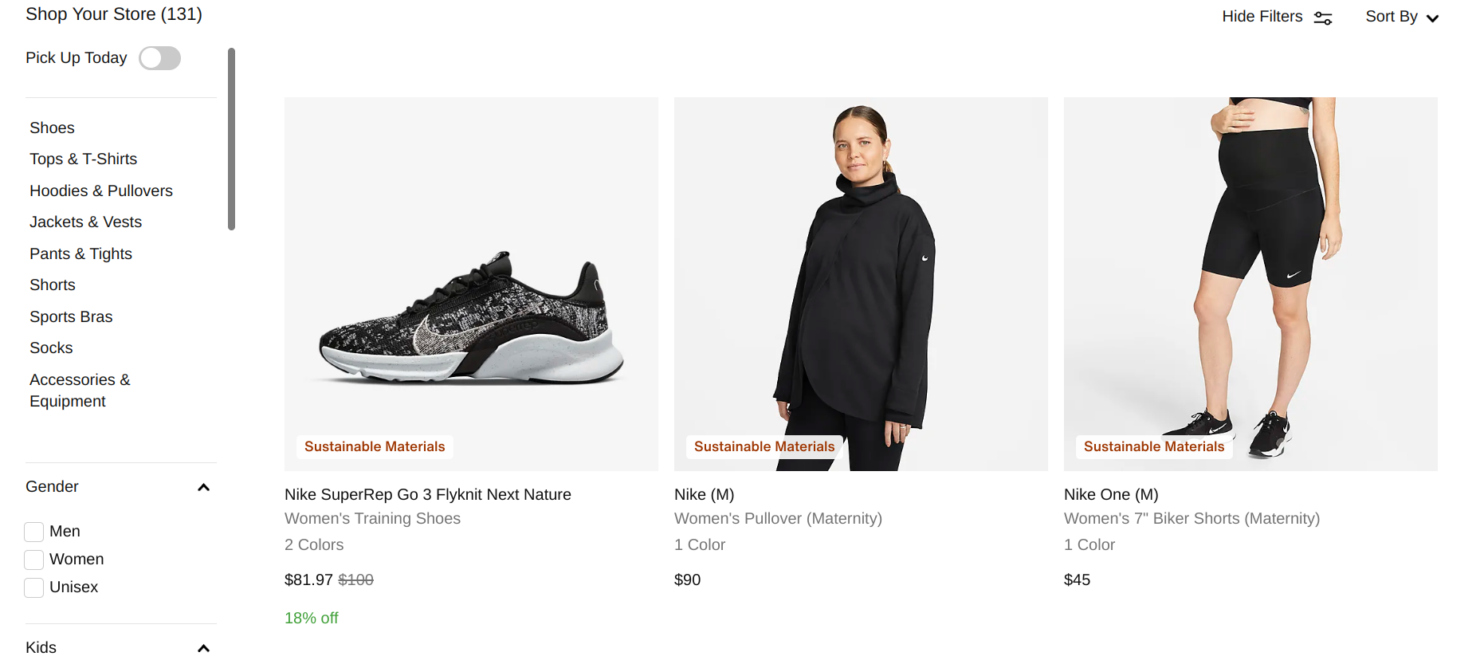This screenshot has width=1484, height=660.
Task: Collapse the Gender filter section
Action: (x=203, y=487)
